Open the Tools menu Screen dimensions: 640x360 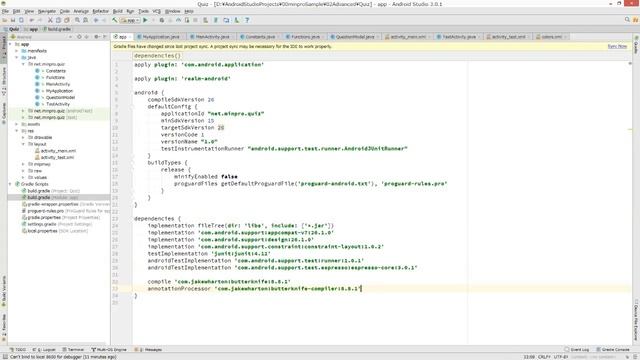coord(144,11)
